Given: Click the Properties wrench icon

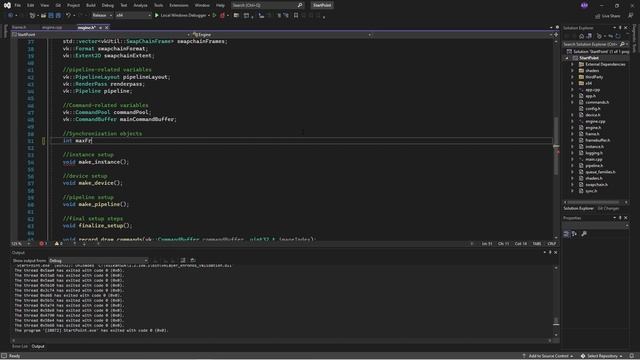Looking at the screenshot, I should click(x=584, y=233).
